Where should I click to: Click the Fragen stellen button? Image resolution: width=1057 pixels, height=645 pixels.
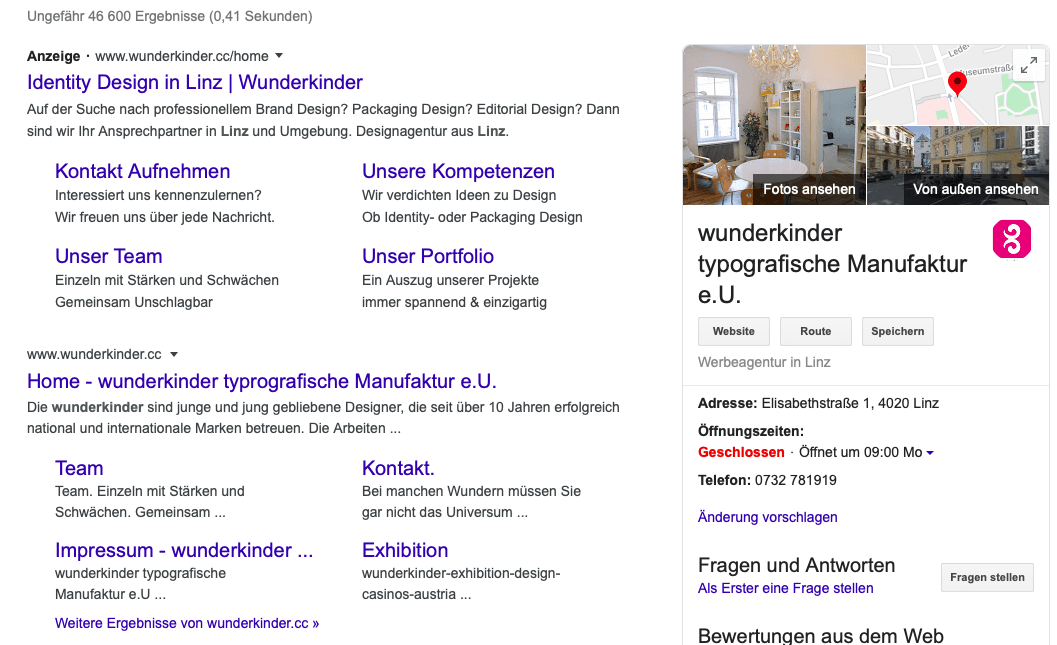pyautogui.click(x=987, y=577)
